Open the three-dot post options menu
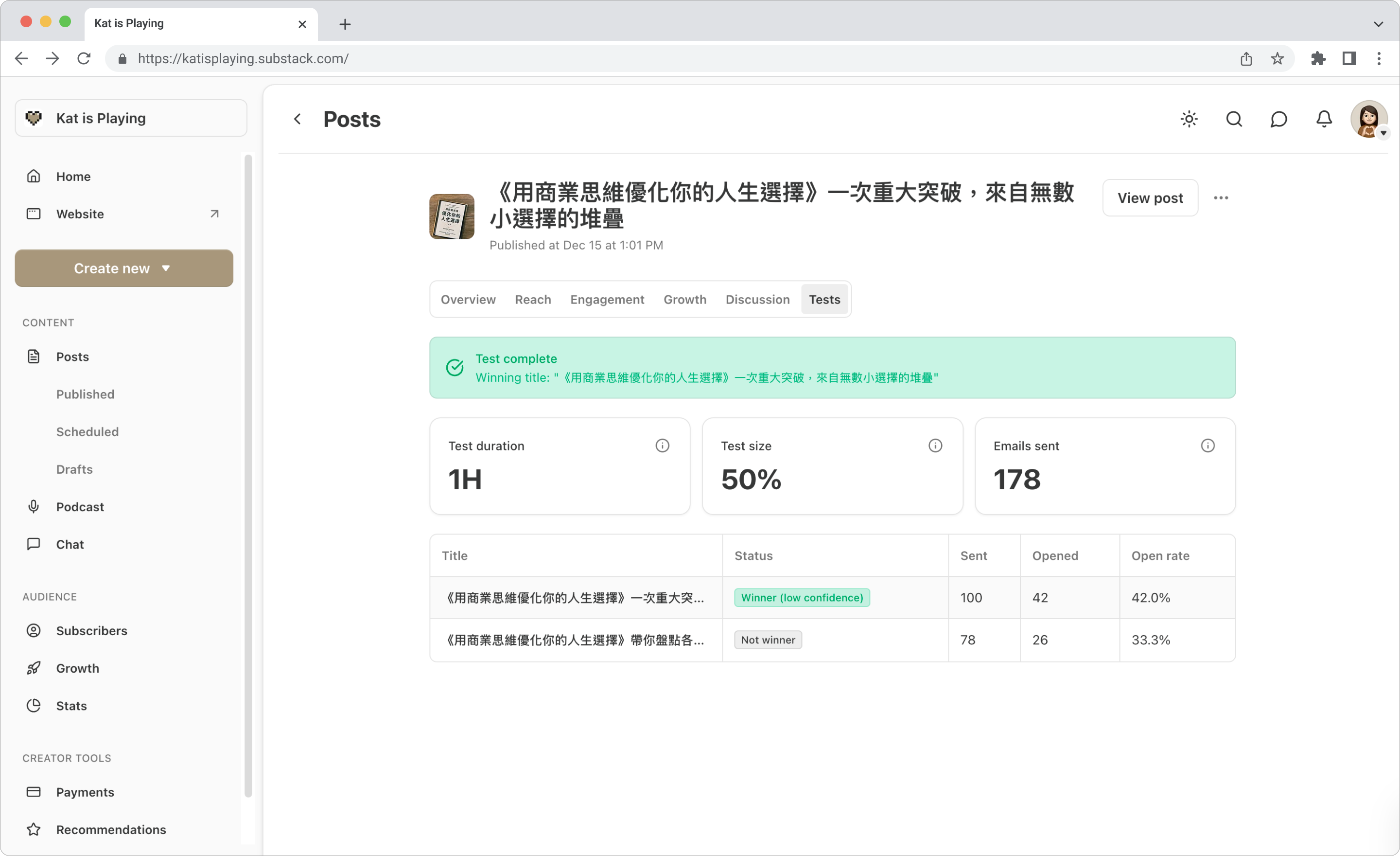 [x=1221, y=198]
